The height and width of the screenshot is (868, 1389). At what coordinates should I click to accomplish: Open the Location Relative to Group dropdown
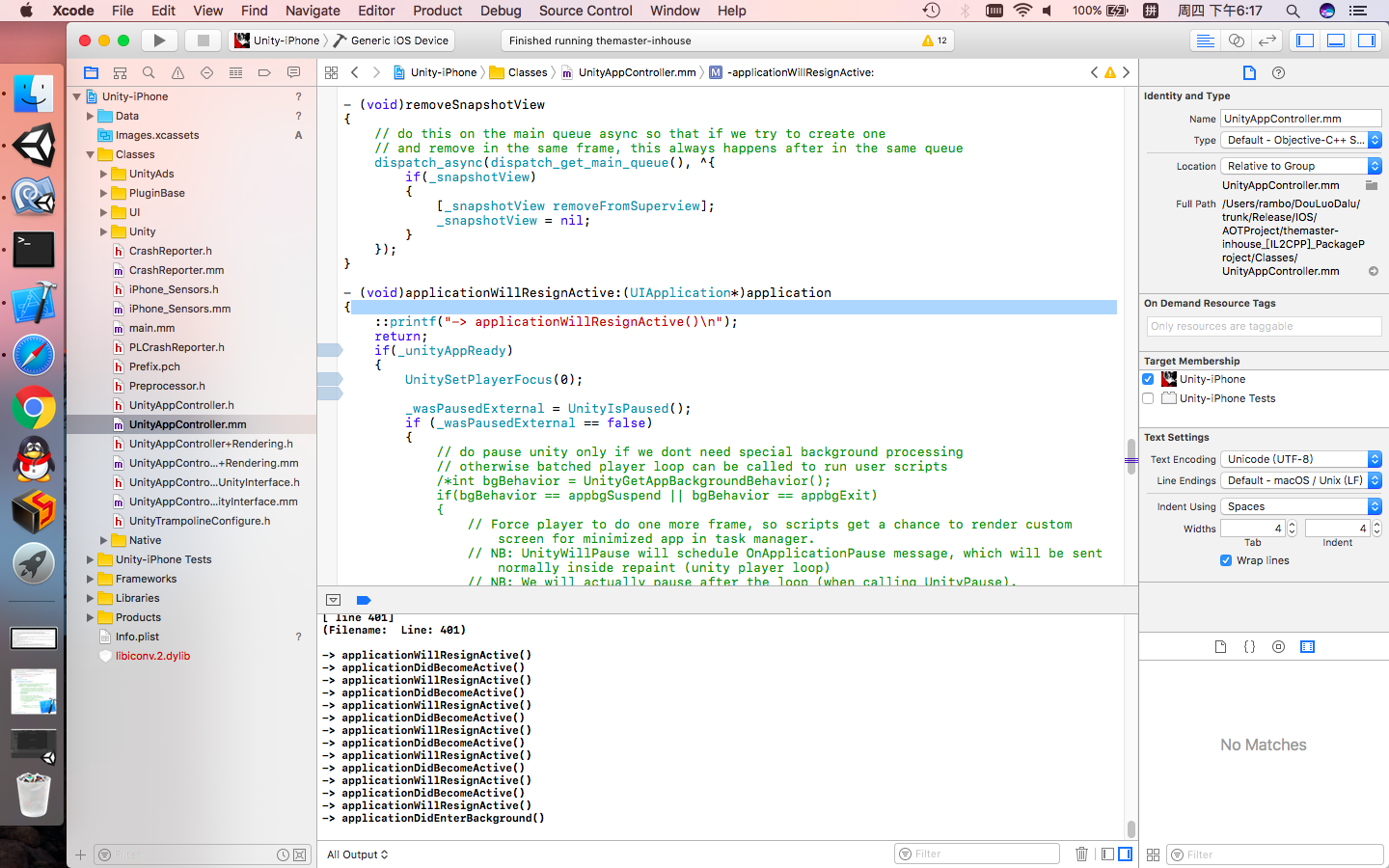(1301, 166)
